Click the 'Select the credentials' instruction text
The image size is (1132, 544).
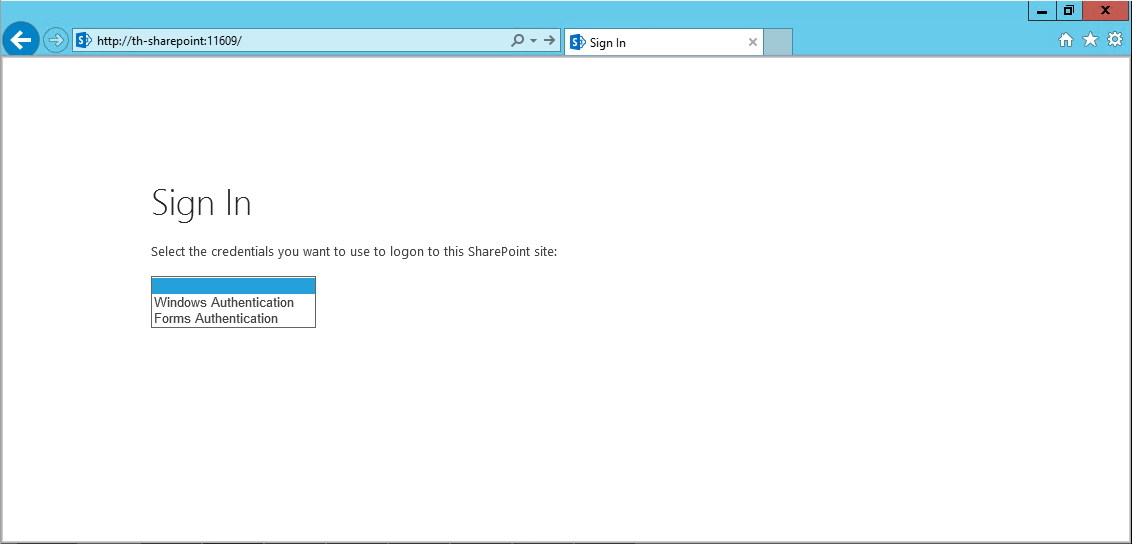[354, 252]
